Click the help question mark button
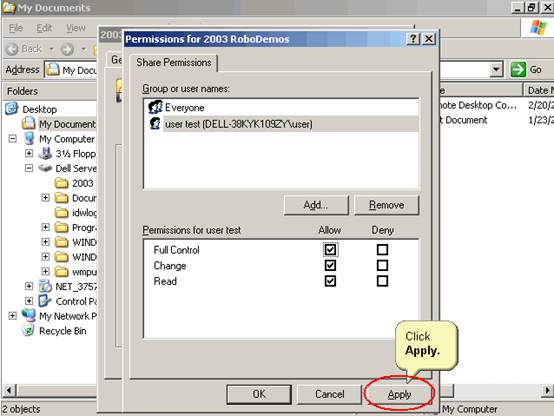Viewport: 554px width, 416px height. point(413,39)
